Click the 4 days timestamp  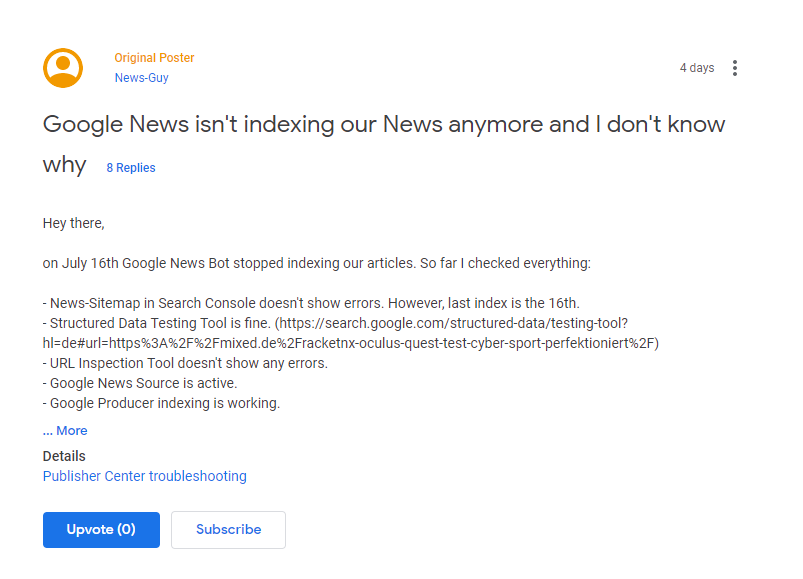696,67
